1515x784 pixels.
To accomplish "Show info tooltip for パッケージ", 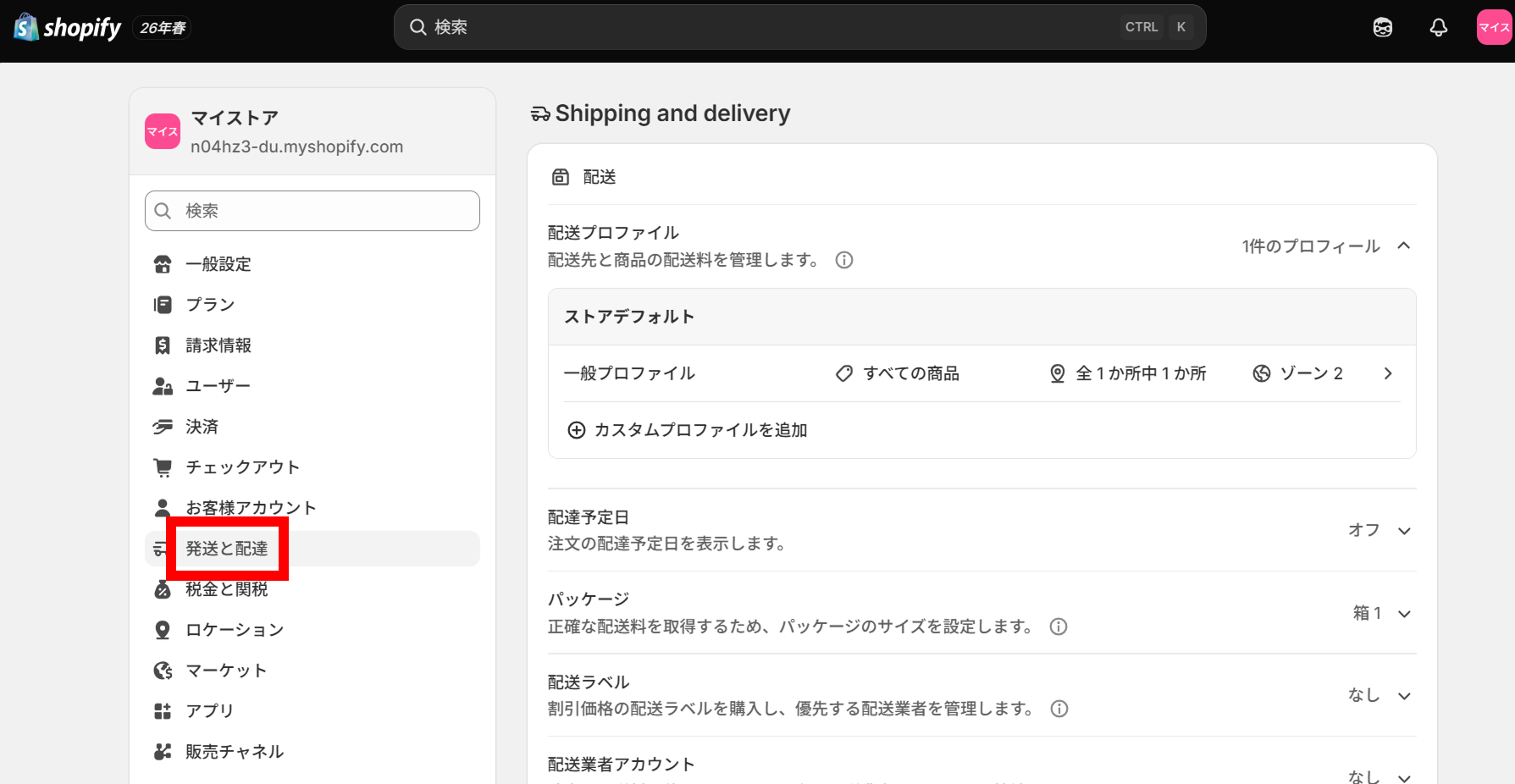I will (1059, 627).
